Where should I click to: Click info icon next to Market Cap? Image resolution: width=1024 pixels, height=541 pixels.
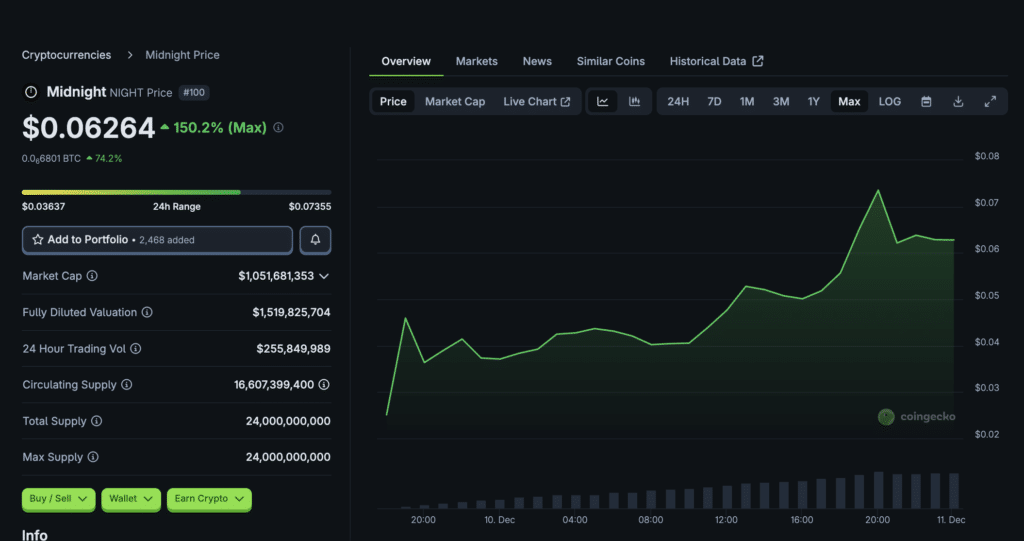[x=92, y=276]
